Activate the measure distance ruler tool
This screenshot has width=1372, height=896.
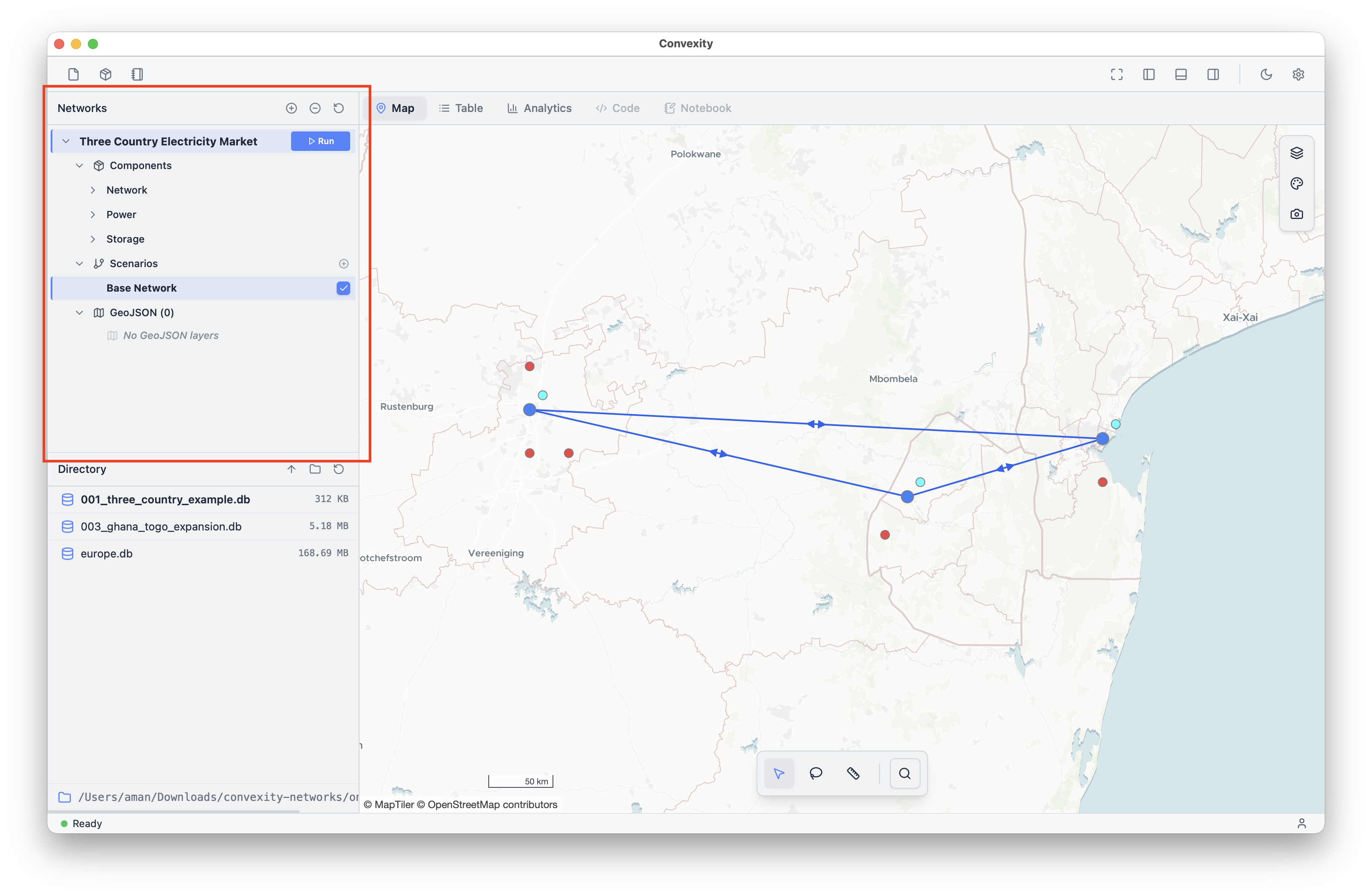854,773
